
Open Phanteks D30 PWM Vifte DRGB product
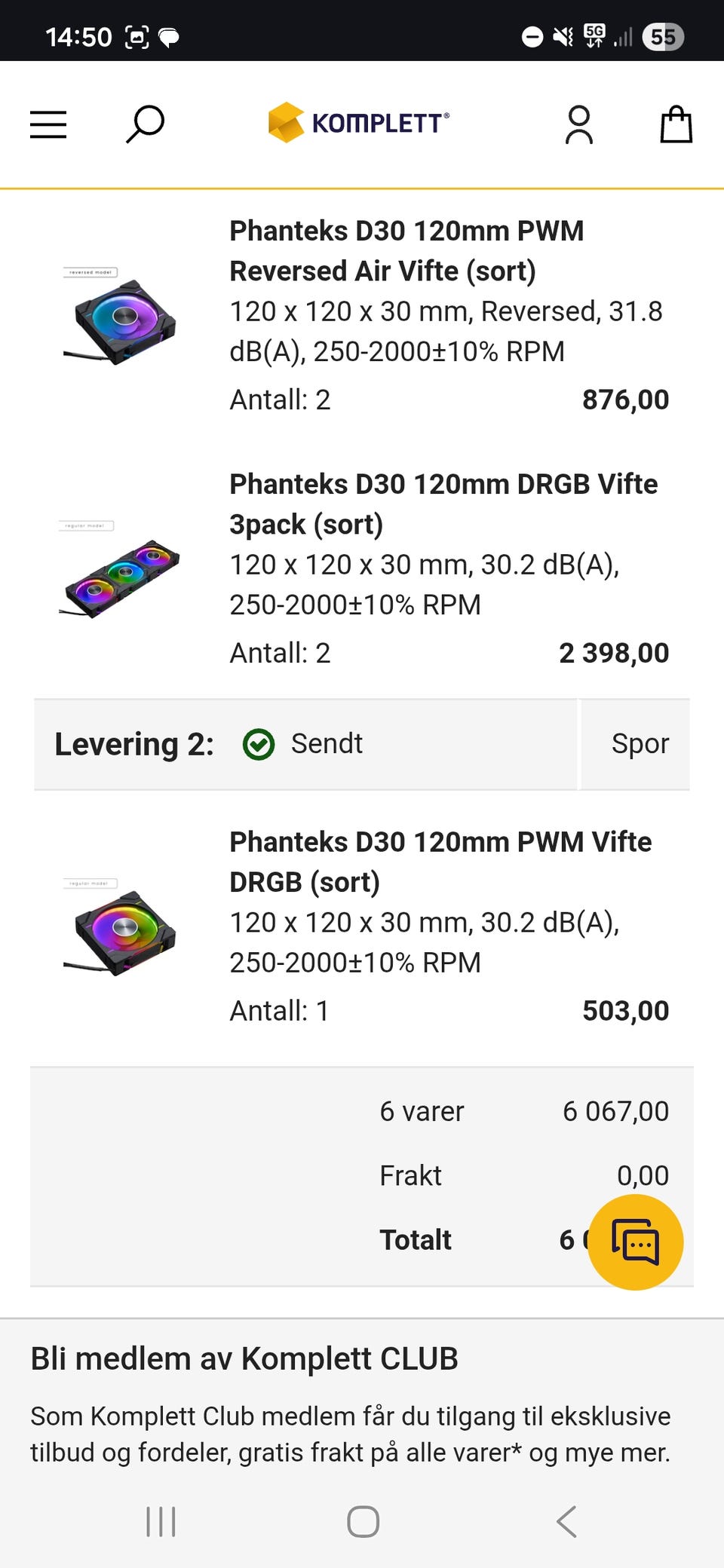(x=440, y=862)
